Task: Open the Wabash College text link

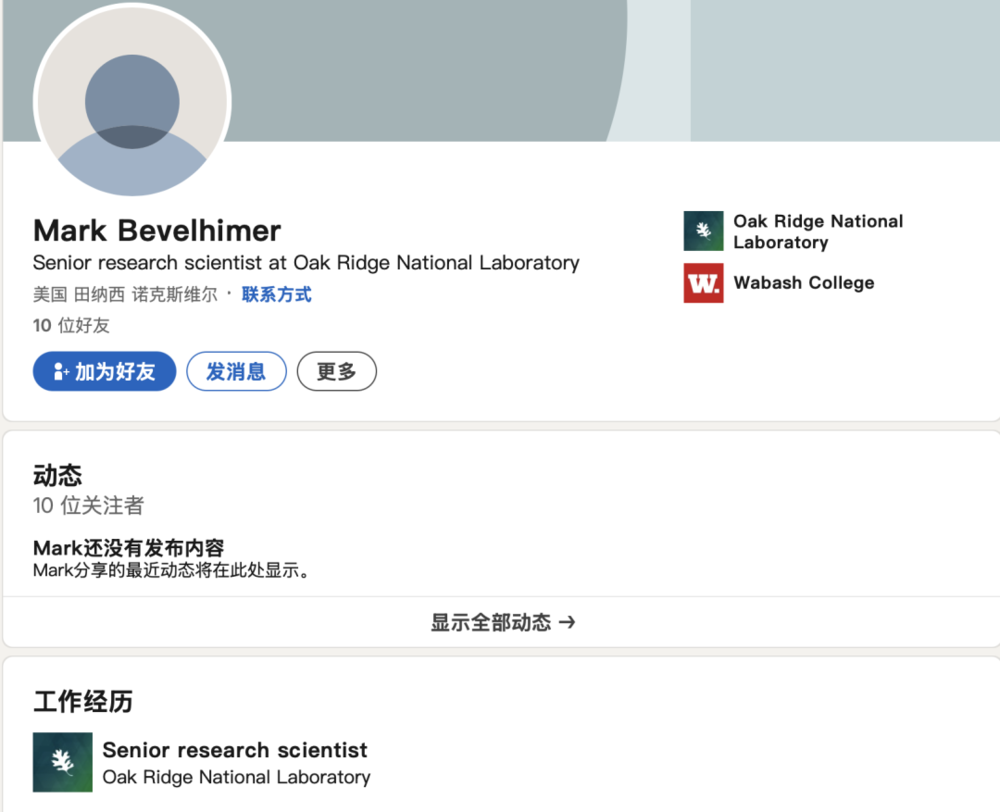Action: (x=803, y=283)
